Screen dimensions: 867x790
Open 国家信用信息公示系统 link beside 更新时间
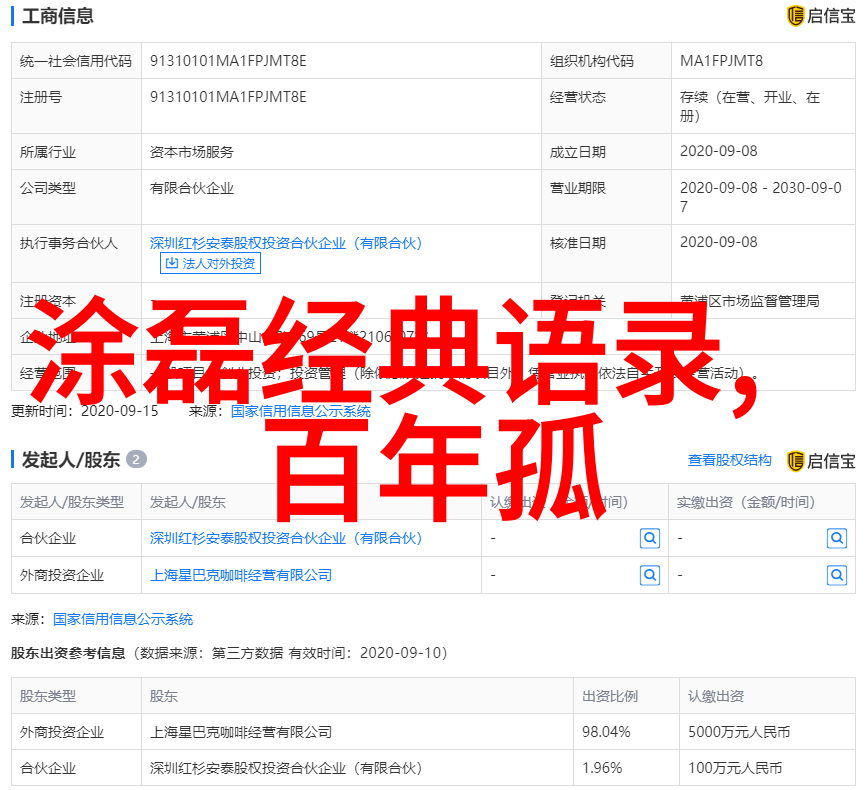[x=301, y=411]
